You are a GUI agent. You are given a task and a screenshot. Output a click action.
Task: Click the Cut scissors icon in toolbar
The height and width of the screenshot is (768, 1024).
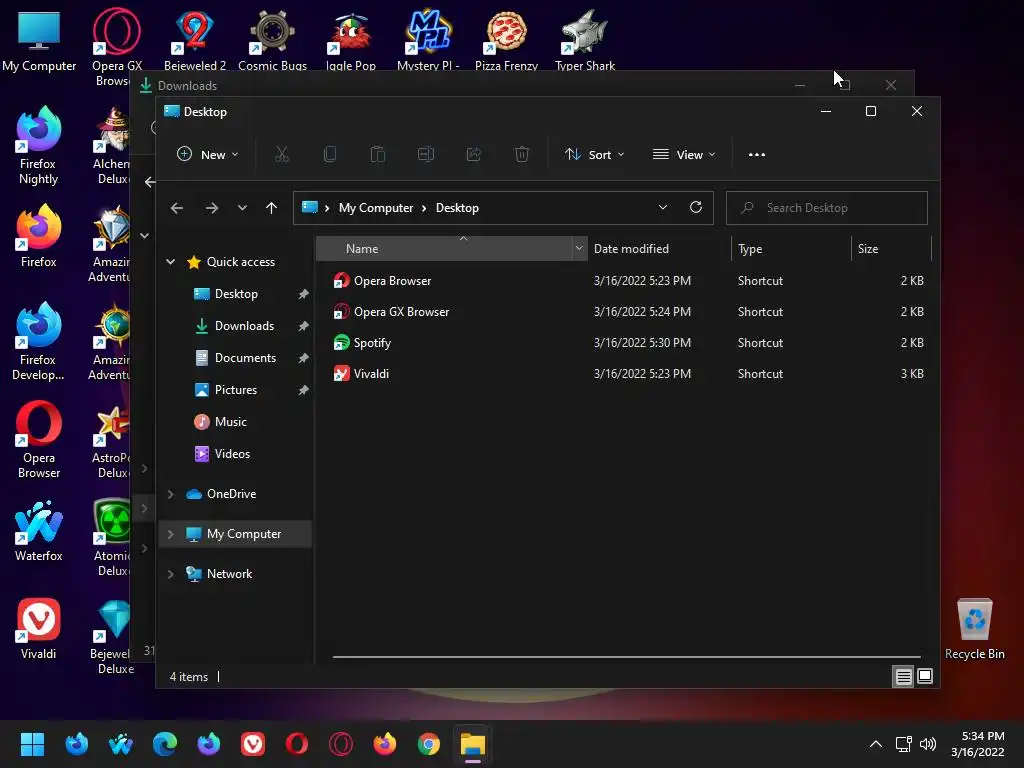(x=281, y=155)
